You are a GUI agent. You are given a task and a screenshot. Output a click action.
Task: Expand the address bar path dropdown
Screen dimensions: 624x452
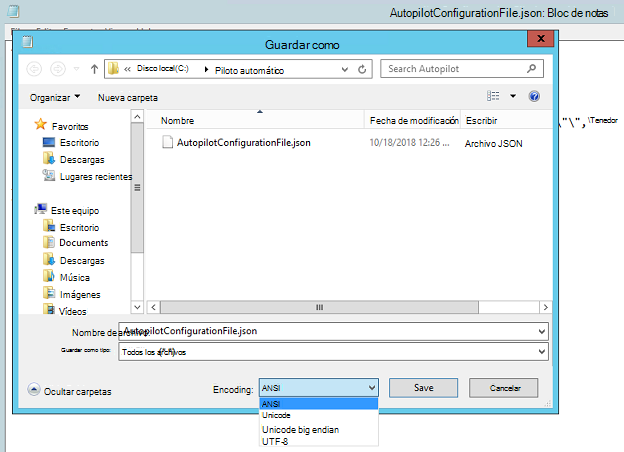tap(345, 70)
